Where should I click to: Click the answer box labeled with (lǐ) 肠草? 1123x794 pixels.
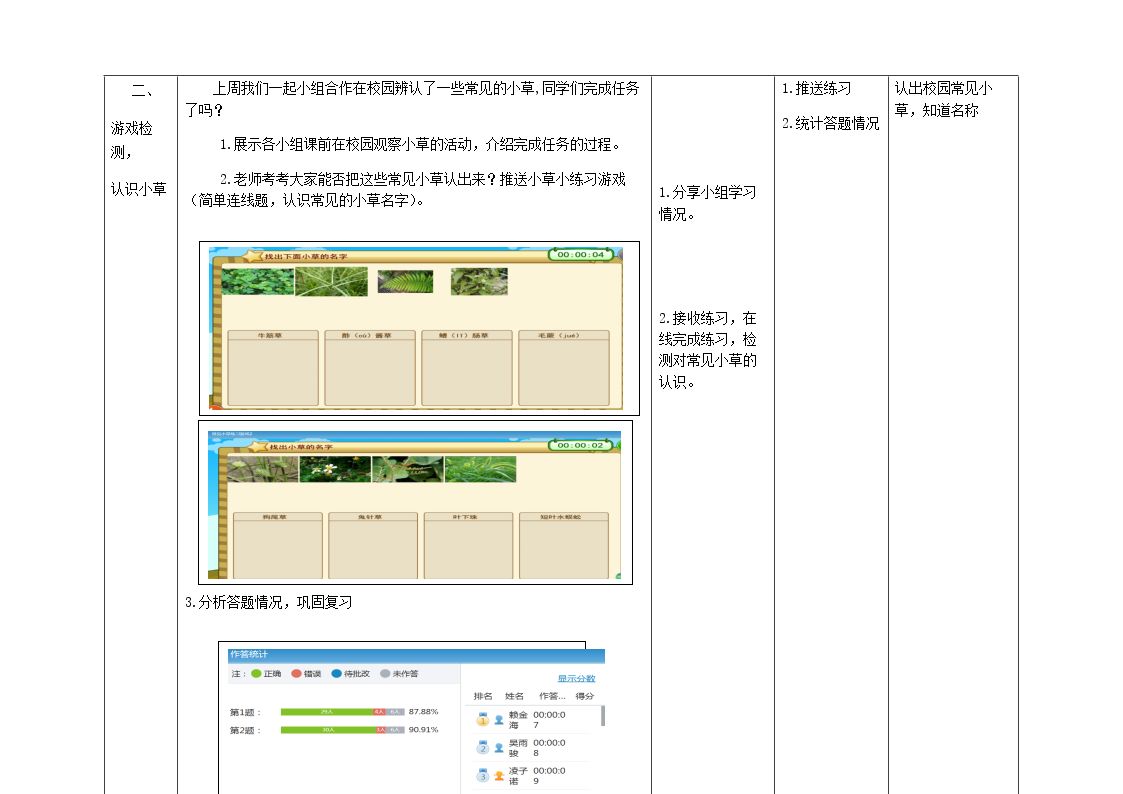click(x=467, y=368)
